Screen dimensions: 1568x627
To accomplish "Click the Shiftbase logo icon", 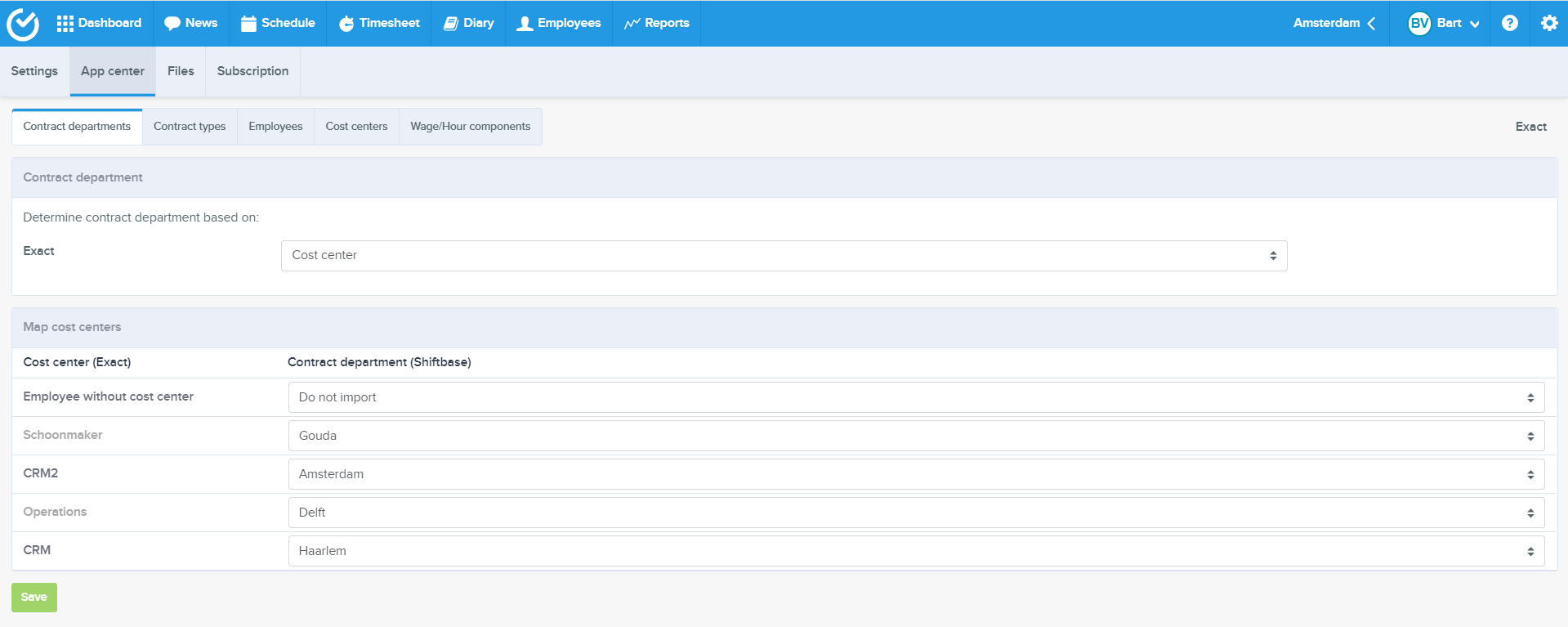I will pyautogui.click(x=23, y=24).
